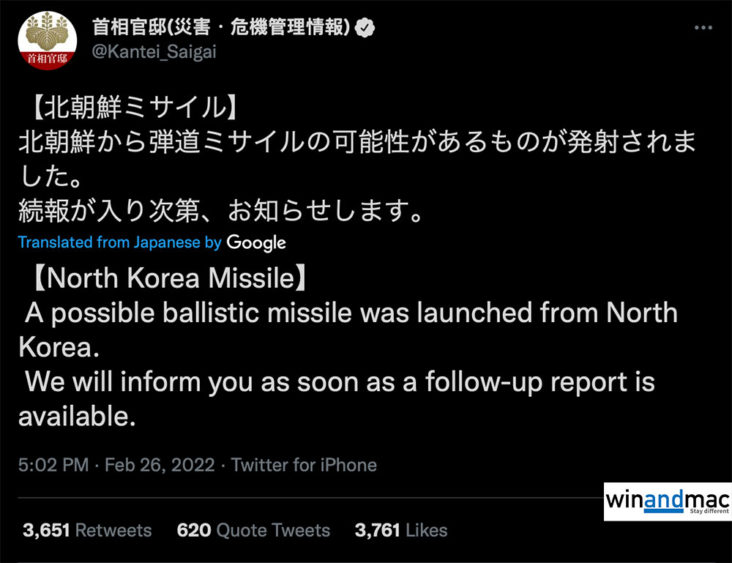Click "Translated from Japanese by" link
Image resolution: width=732 pixels, height=563 pixels.
(x=120, y=243)
